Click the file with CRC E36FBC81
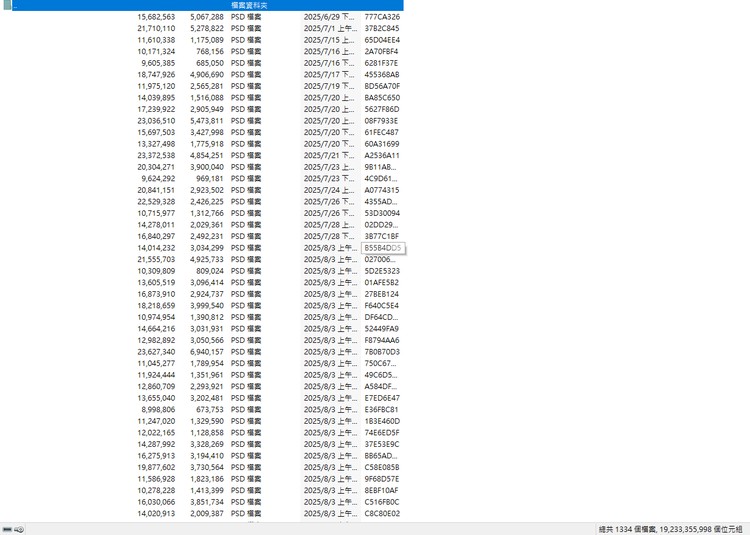Viewport: 750px width, 535px height. point(381,409)
